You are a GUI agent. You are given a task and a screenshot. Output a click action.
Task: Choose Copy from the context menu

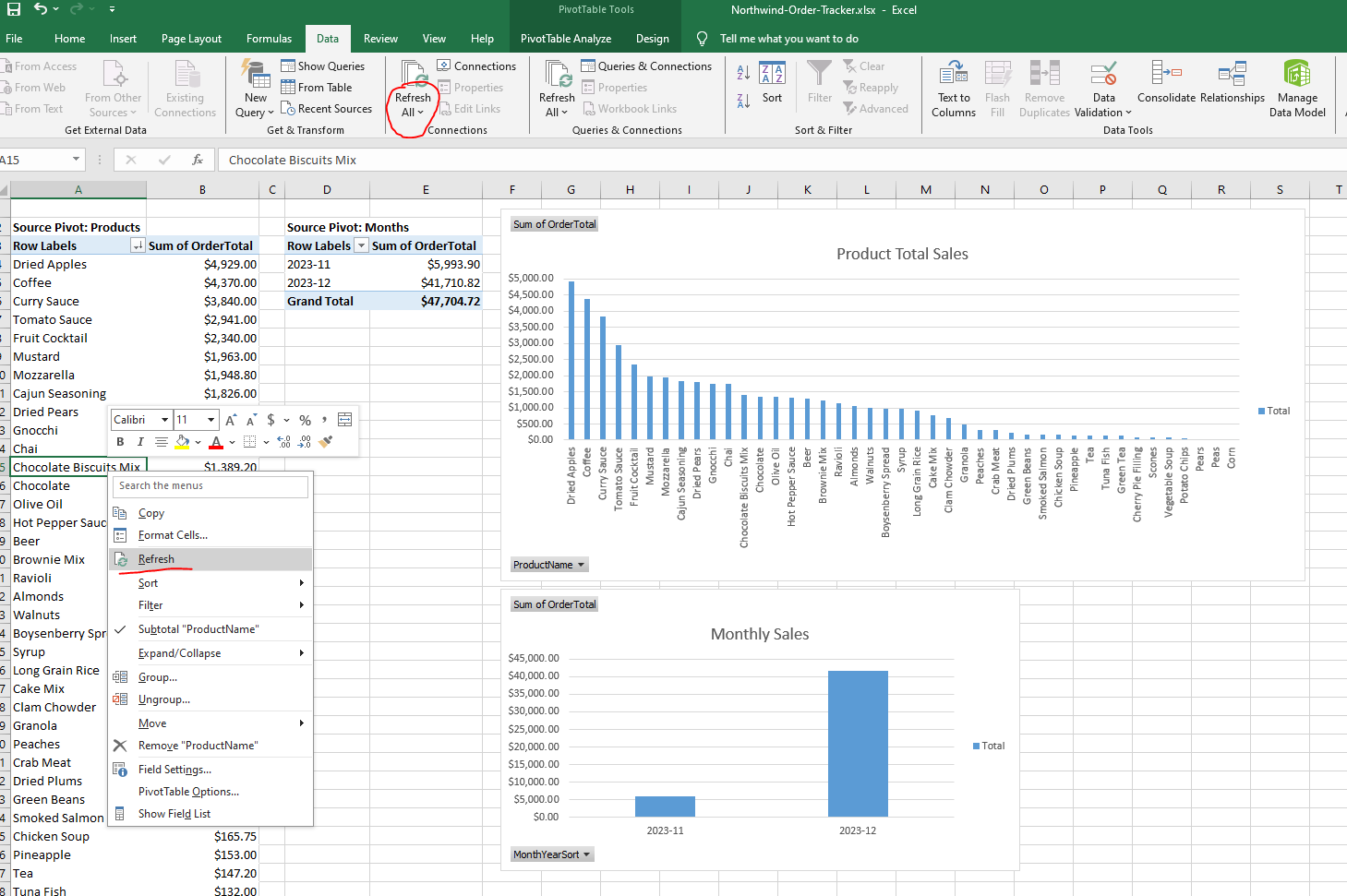[x=210, y=513]
